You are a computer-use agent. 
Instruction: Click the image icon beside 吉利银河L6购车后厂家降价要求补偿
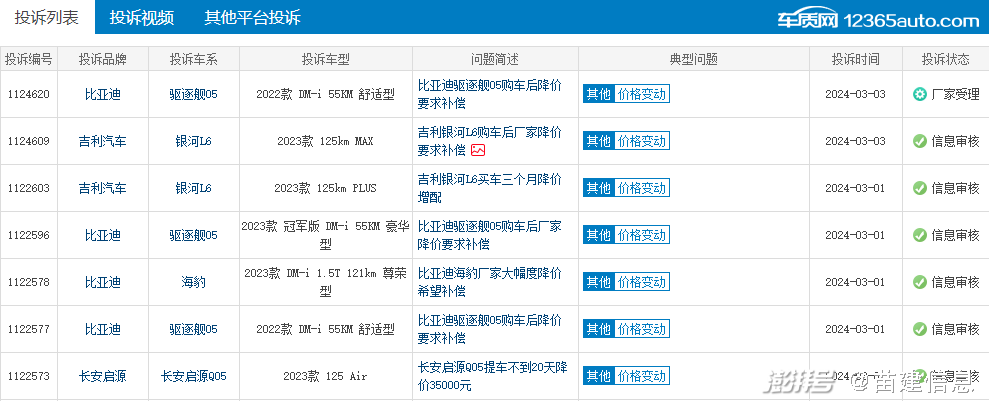(x=478, y=150)
